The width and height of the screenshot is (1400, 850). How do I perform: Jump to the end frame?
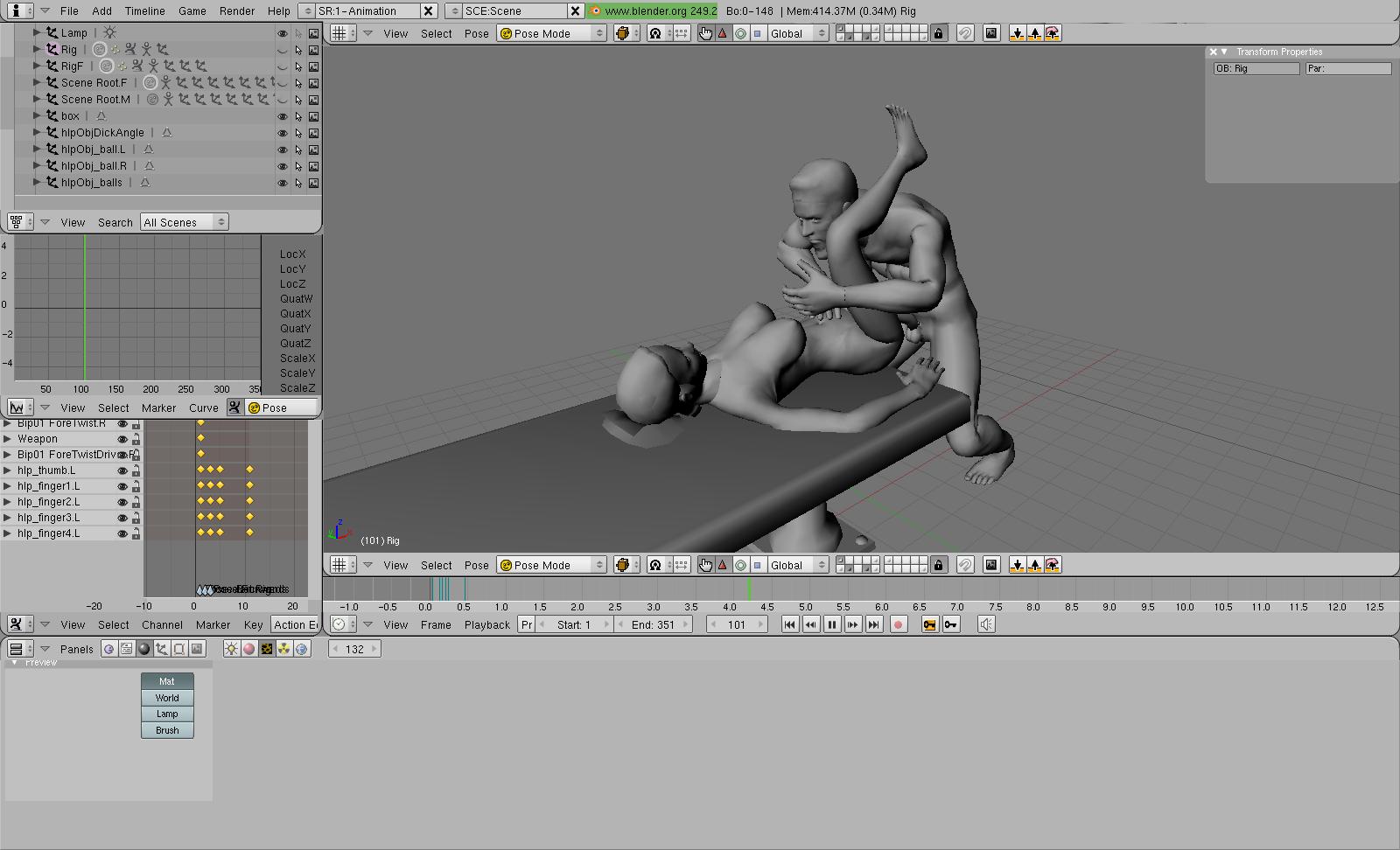point(873,624)
